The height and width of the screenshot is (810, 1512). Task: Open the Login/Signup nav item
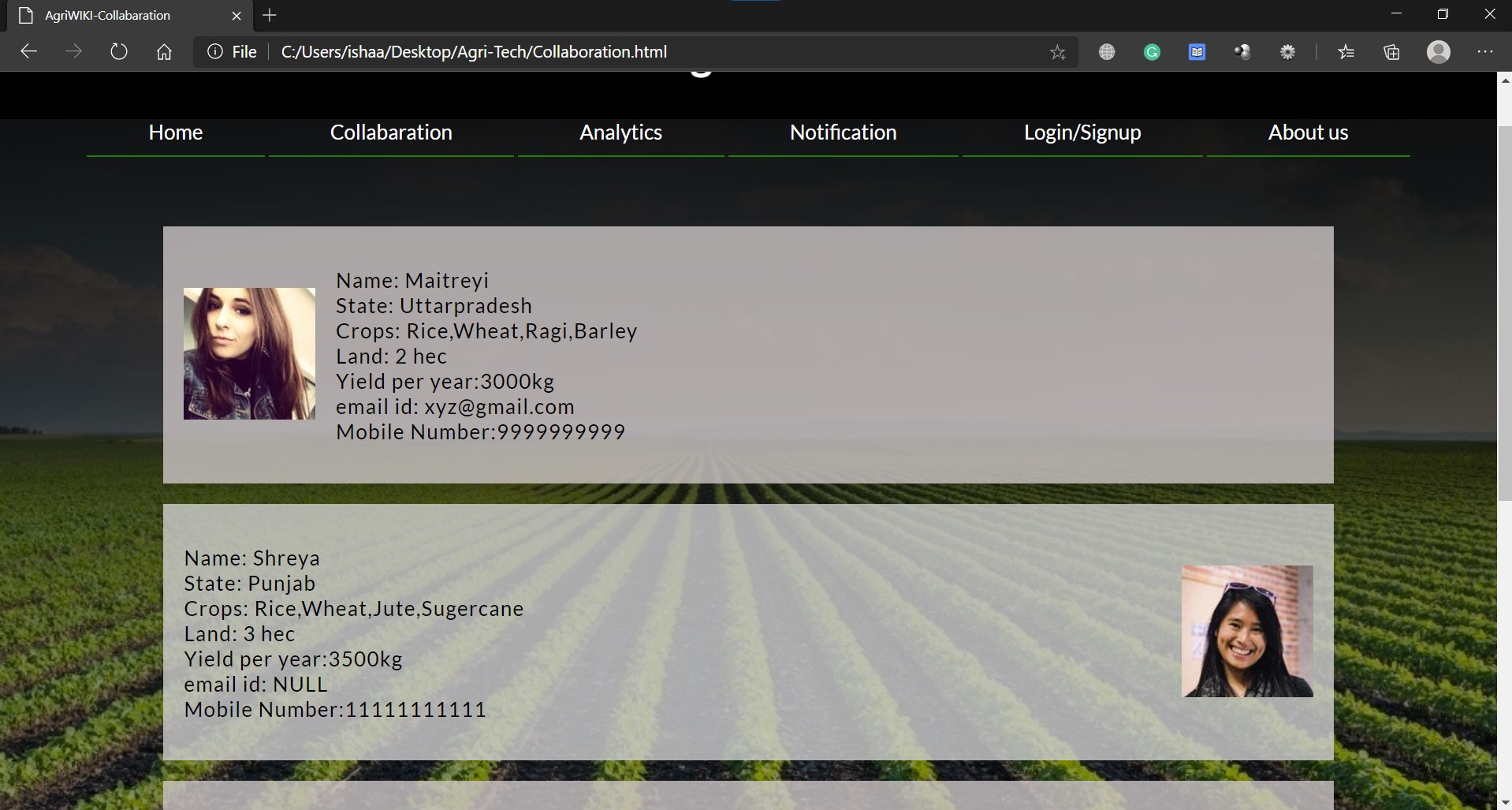tap(1082, 133)
